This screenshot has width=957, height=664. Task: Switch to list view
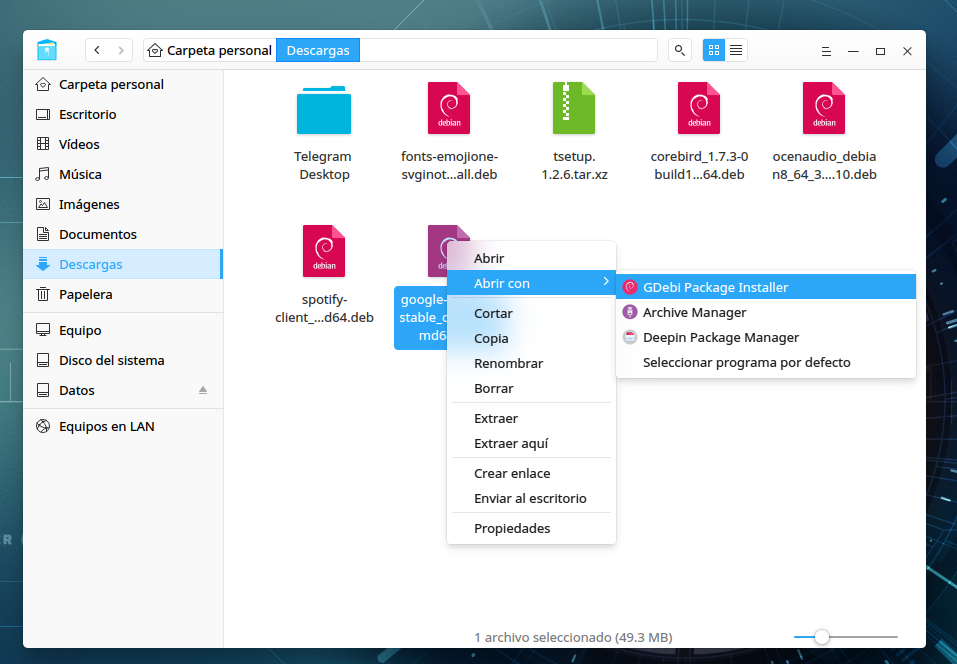(x=737, y=50)
